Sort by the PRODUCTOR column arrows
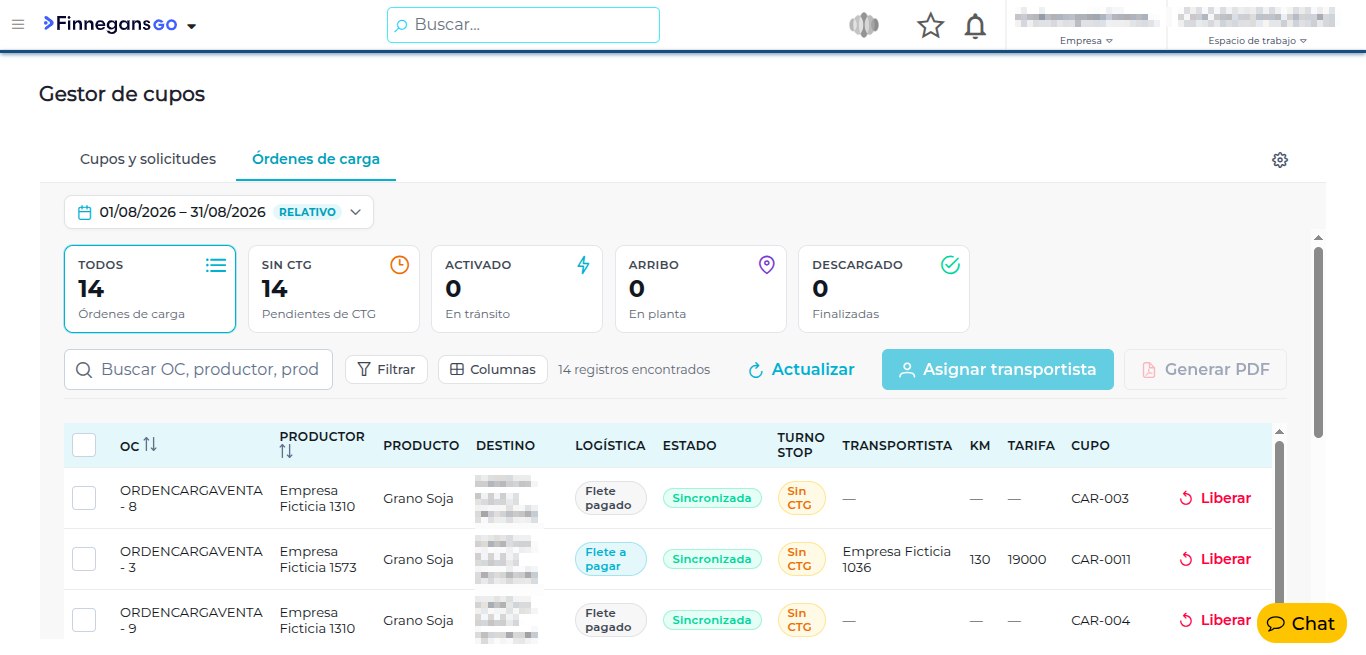This screenshot has height=655, width=1366. (x=286, y=452)
